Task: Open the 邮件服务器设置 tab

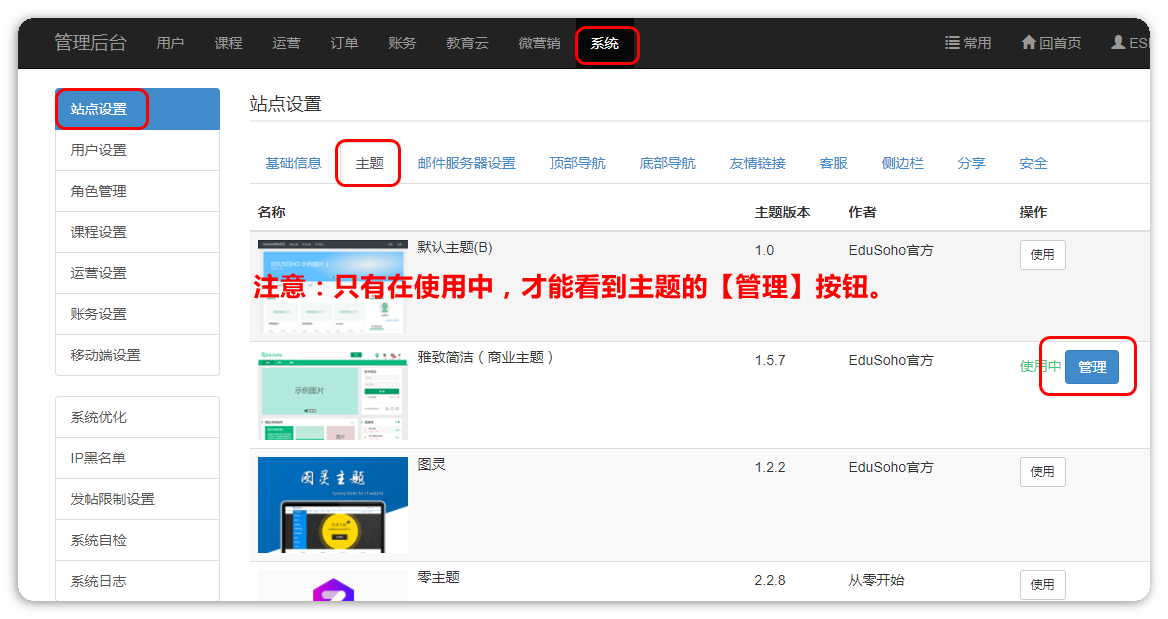Action: coord(466,163)
